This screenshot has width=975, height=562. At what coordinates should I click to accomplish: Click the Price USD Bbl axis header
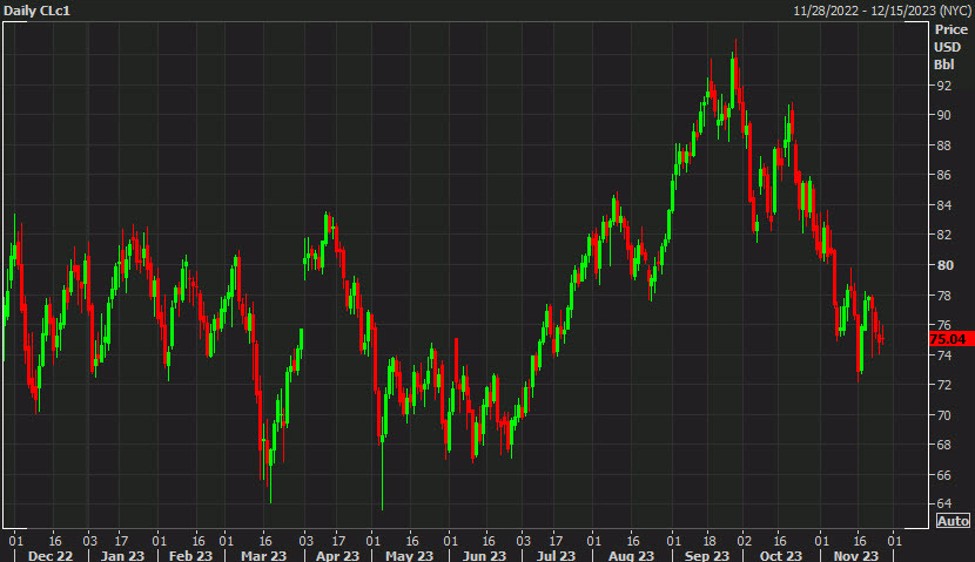coord(951,47)
